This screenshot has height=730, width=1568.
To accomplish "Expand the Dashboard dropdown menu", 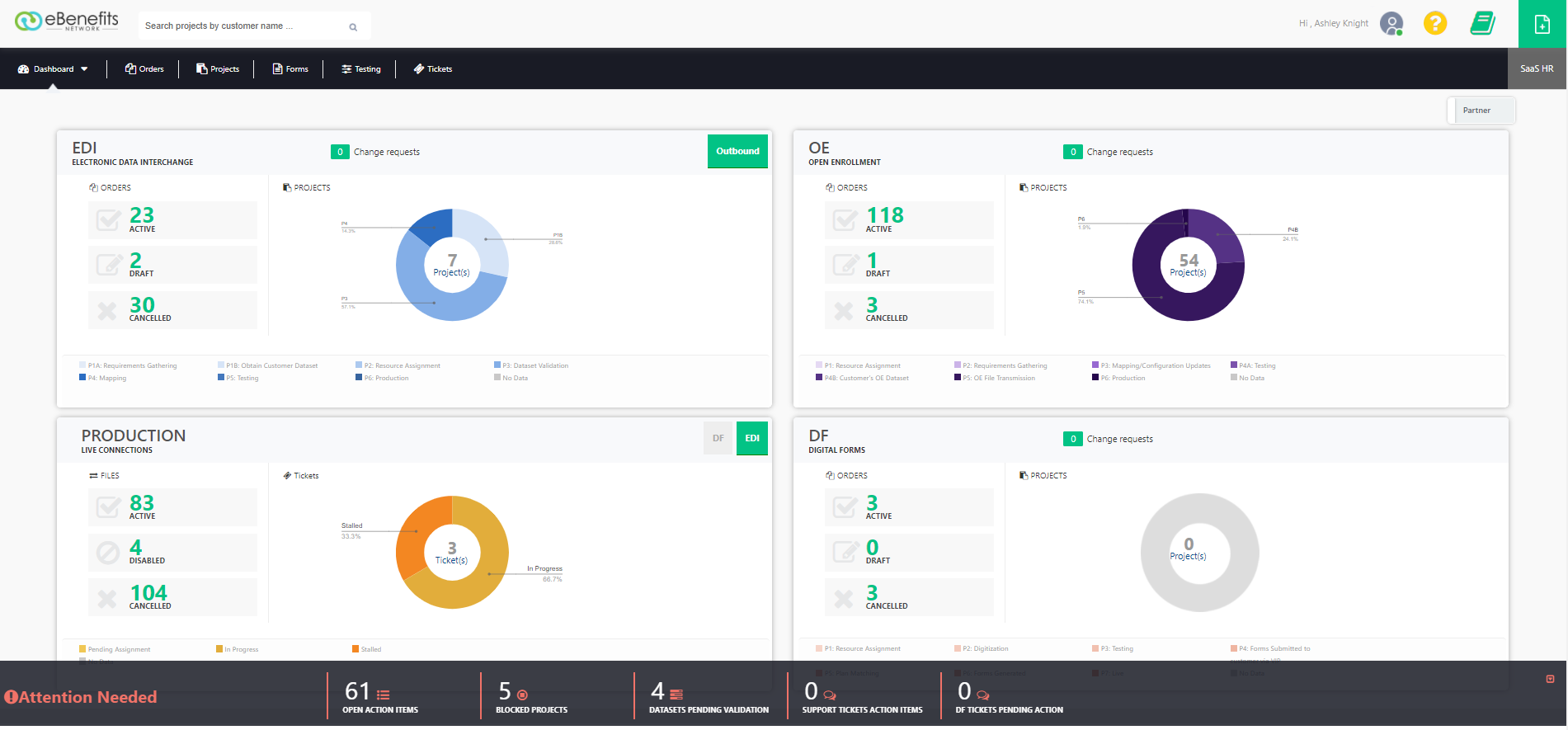I will (x=53, y=69).
